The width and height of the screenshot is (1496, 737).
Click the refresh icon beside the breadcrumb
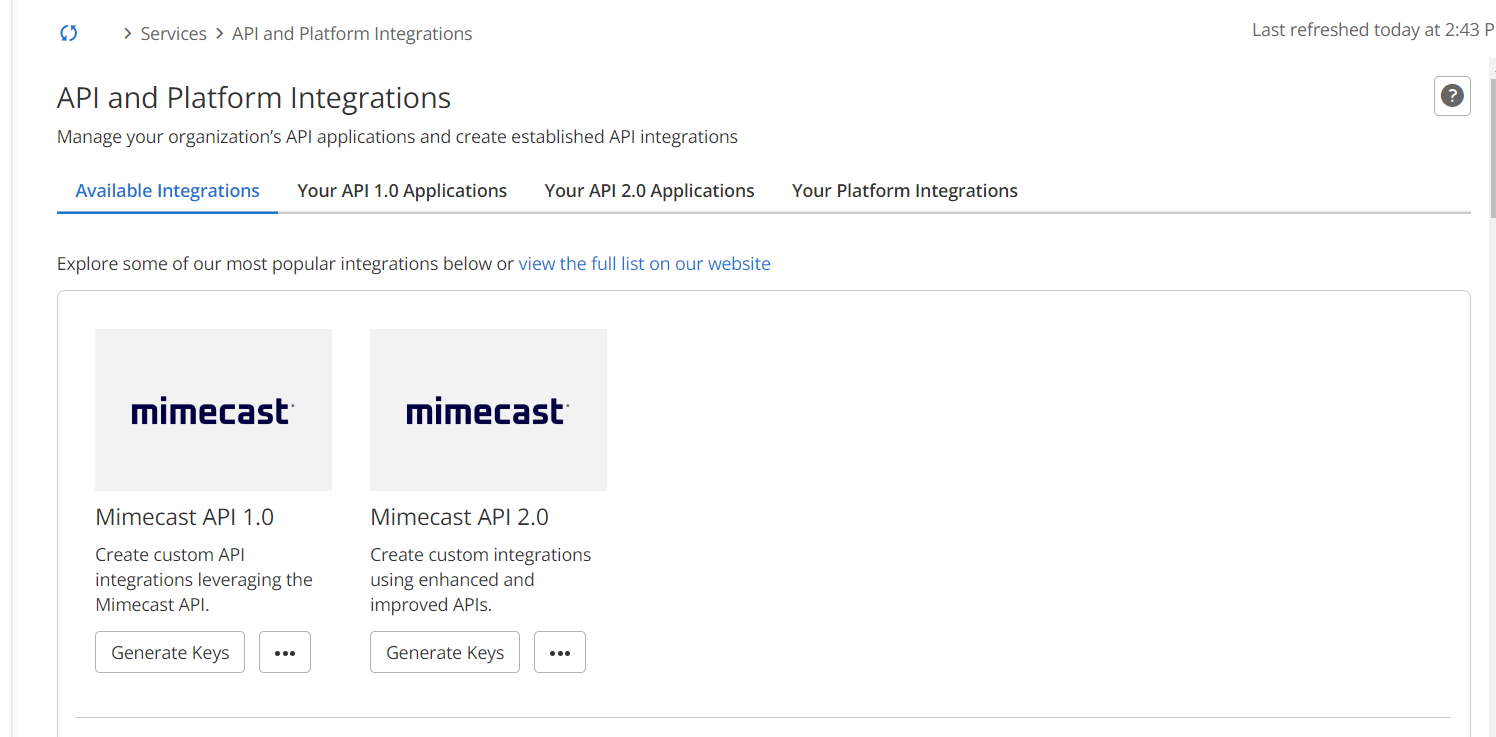click(x=69, y=33)
